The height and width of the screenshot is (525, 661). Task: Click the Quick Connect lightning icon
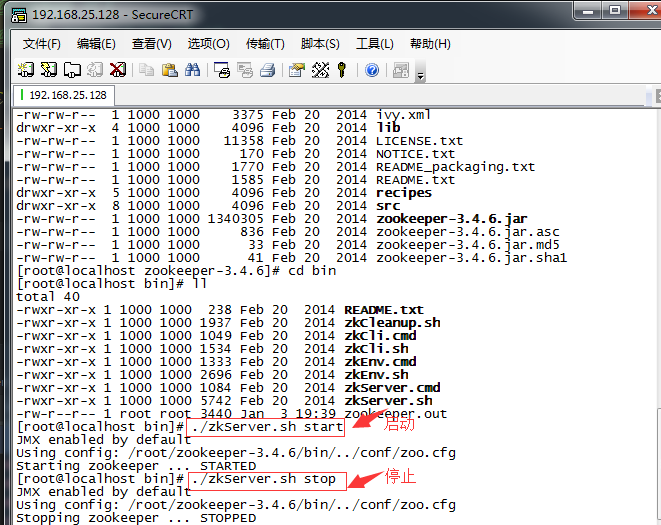[49, 70]
